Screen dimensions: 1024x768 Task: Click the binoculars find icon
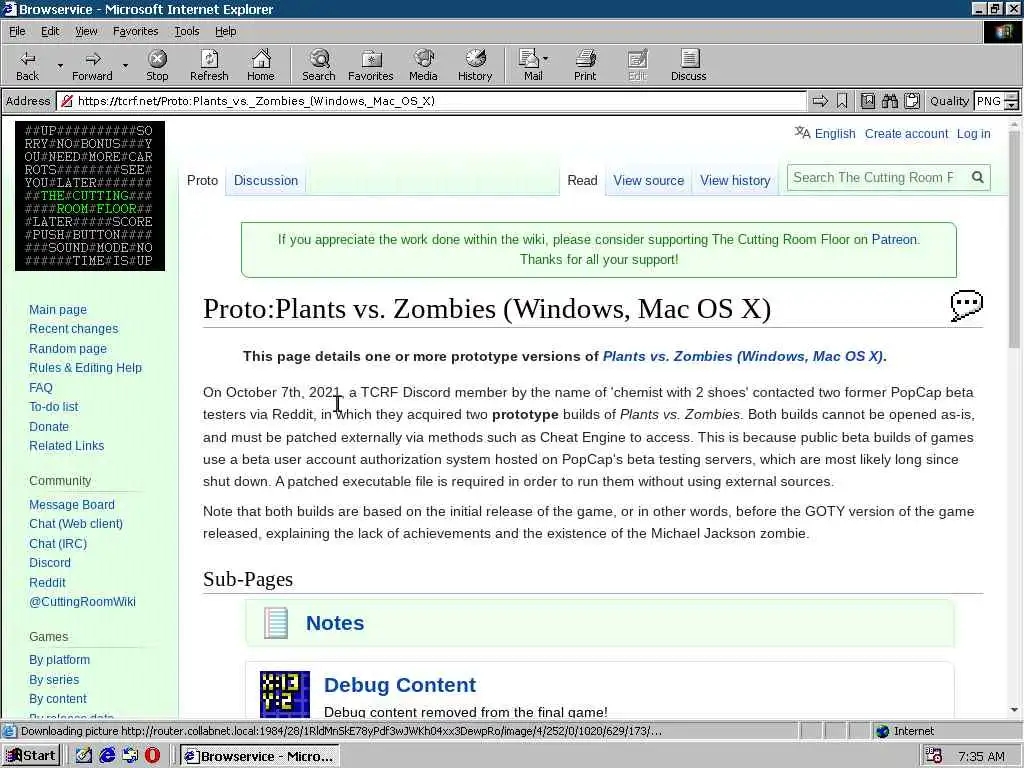(x=890, y=101)
